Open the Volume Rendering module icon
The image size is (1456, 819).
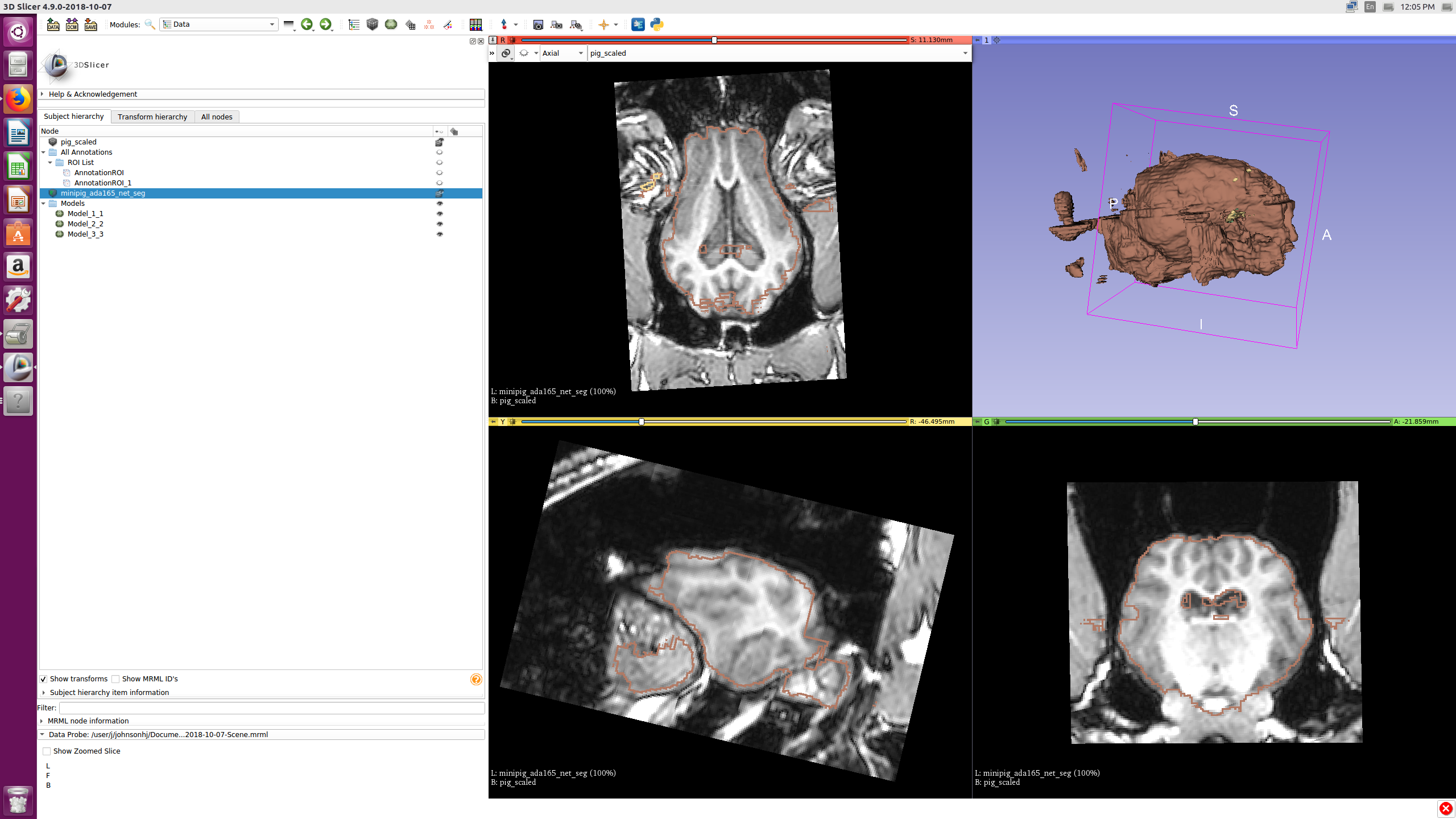tap(372, 24)
